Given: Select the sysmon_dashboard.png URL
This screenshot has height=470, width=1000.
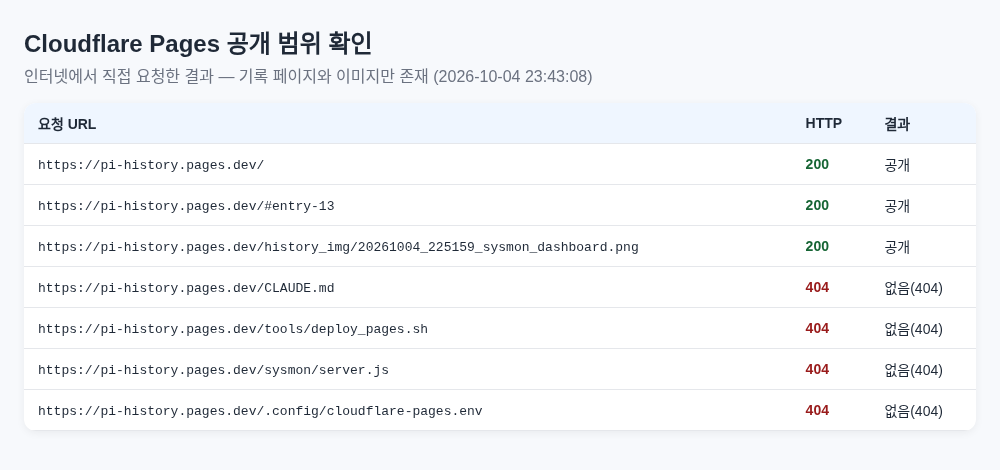Looking at the screenshot, I should [x=338, y=247].
